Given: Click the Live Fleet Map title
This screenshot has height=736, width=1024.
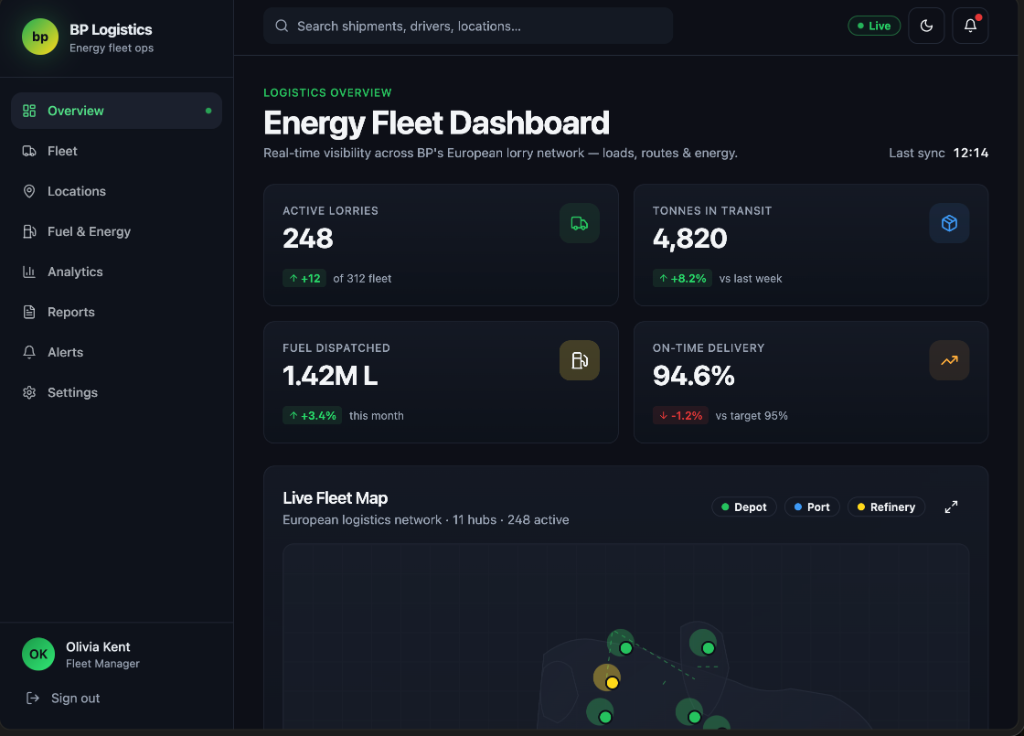Looking at the screenshot, I should 335,498.
